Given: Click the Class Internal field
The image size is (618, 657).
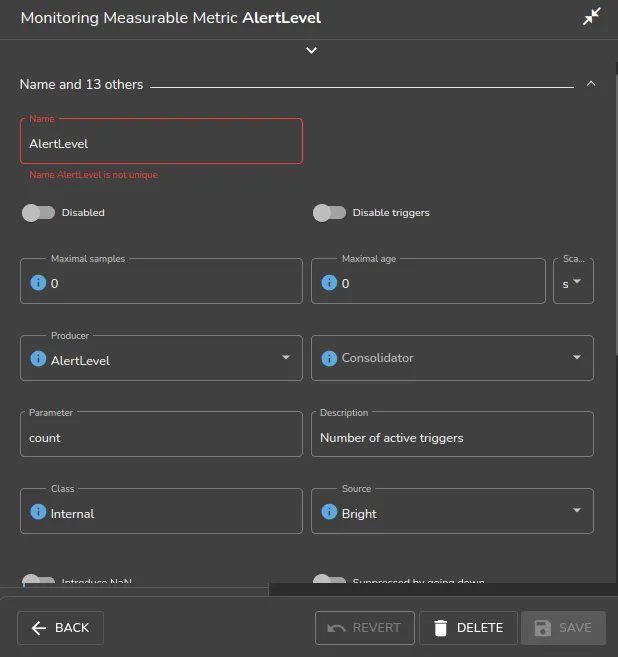Looking at the screenshot, I should pyautogui.click(x=161, y=511).
